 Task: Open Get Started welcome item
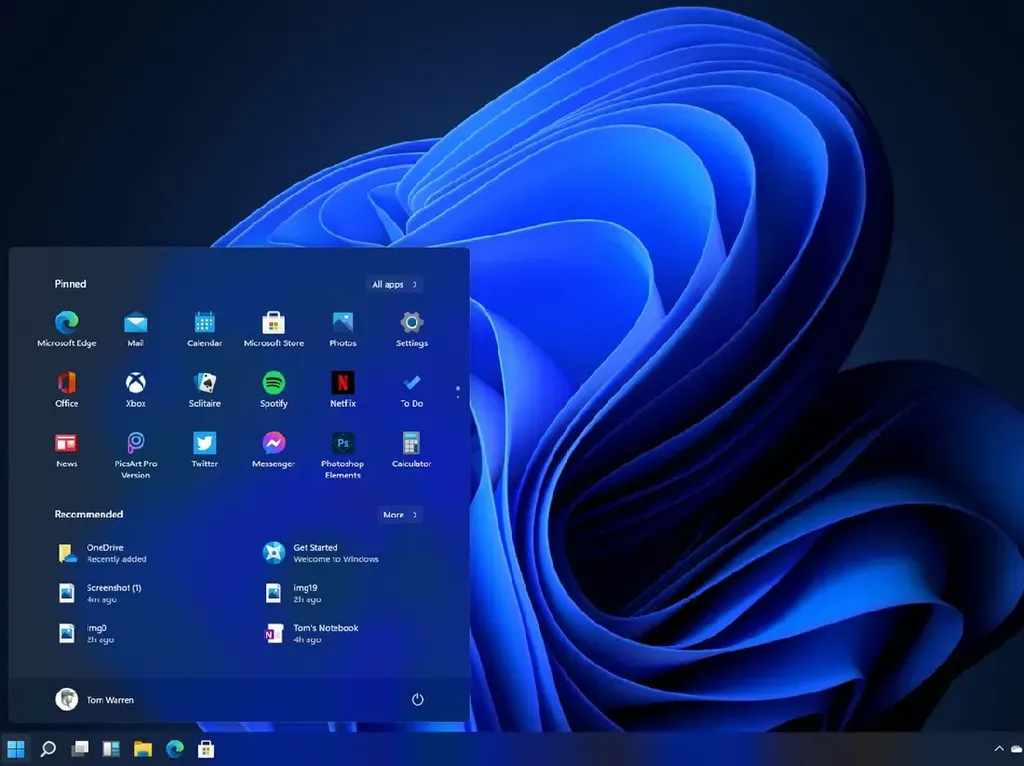(321, 553)
